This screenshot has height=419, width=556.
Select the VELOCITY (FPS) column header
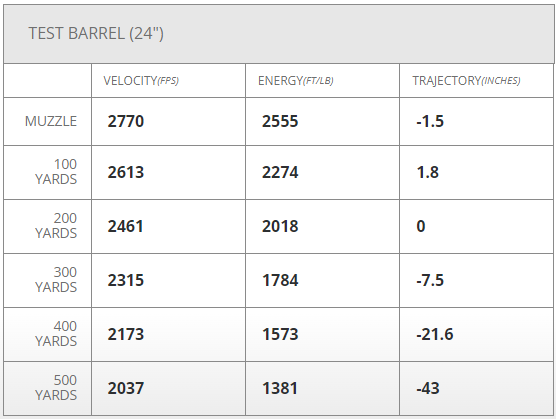[x=141, y=81]
